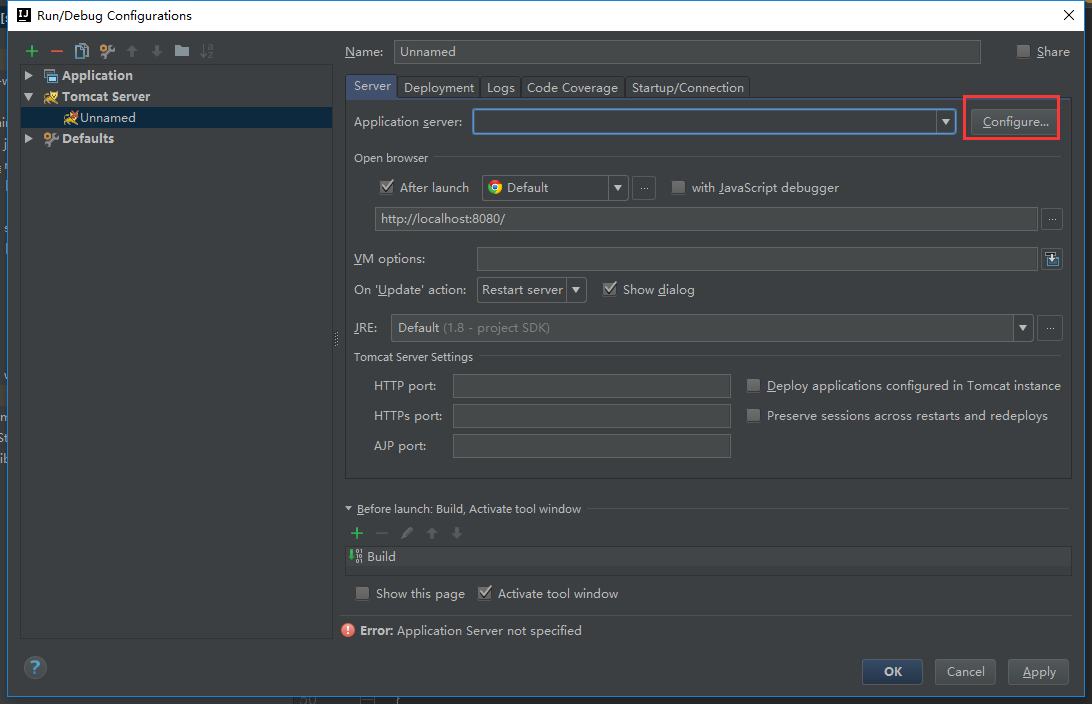Collapse the Tomcat Server tree node
The image size is (1092, 704).
[29, 97]
